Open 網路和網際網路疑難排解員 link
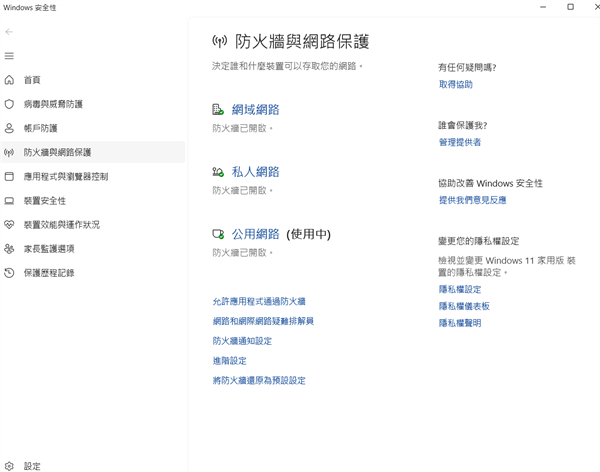 [x=263, y=321]
